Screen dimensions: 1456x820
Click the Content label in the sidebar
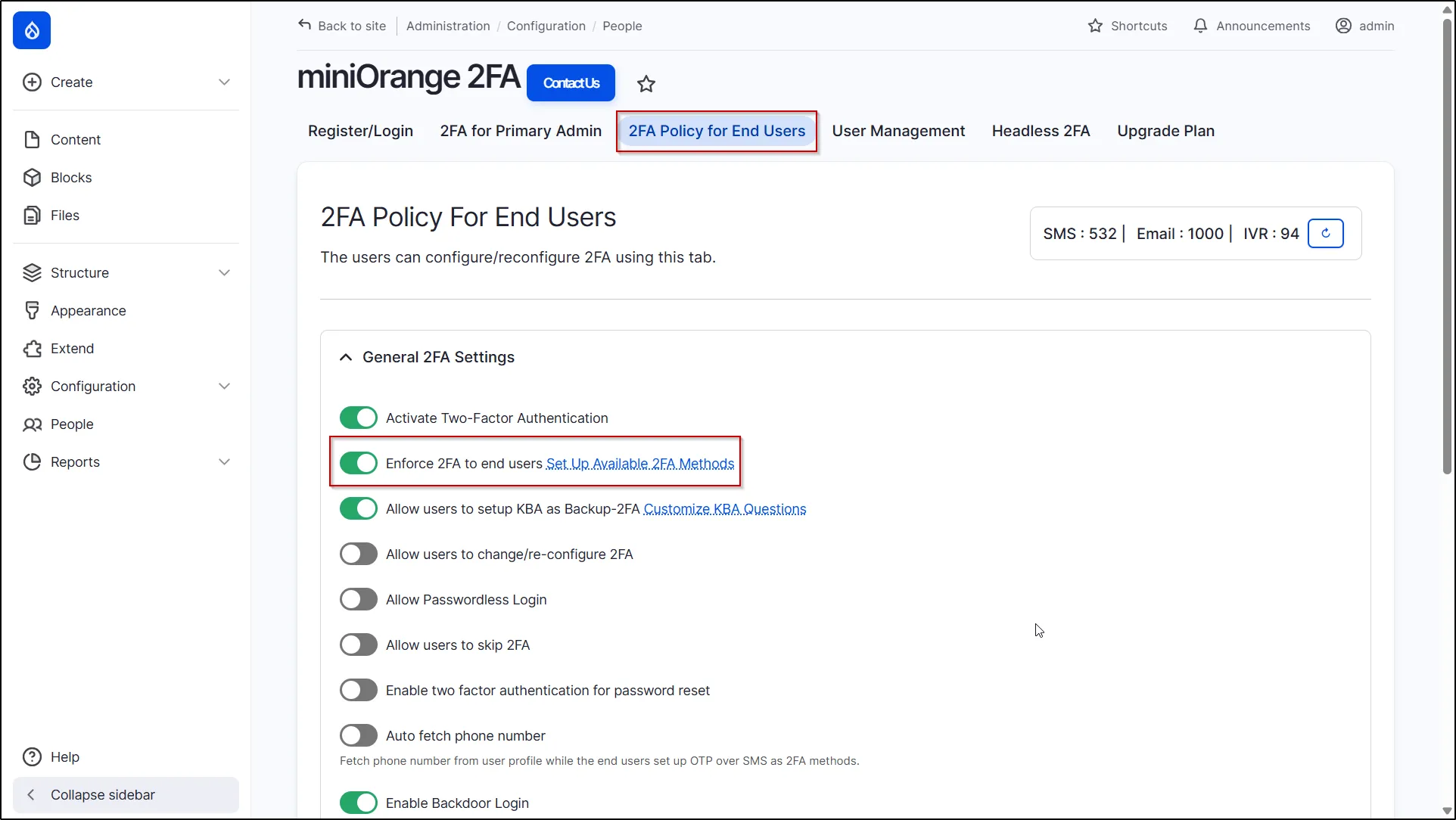[x=76, y=140]
